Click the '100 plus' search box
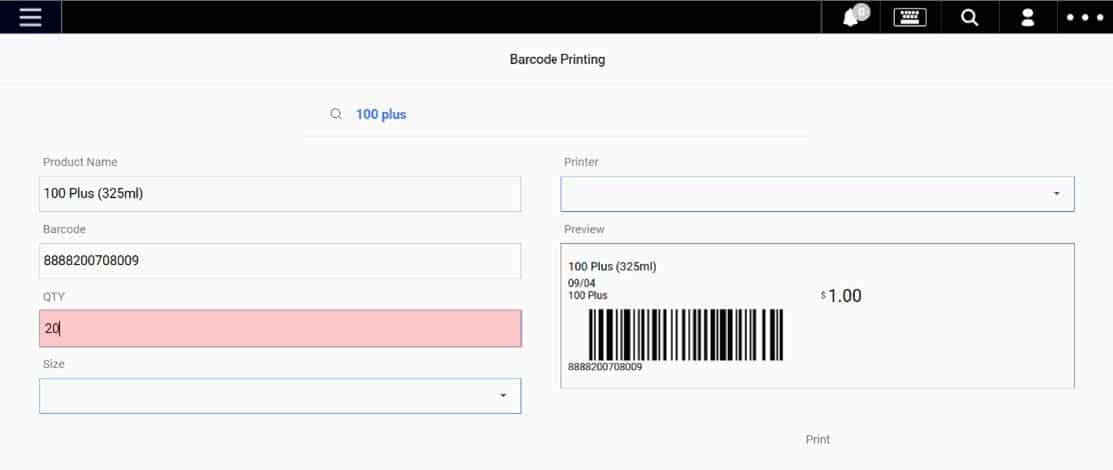The width and height of the screenshot is (1113, 470). 555,114
